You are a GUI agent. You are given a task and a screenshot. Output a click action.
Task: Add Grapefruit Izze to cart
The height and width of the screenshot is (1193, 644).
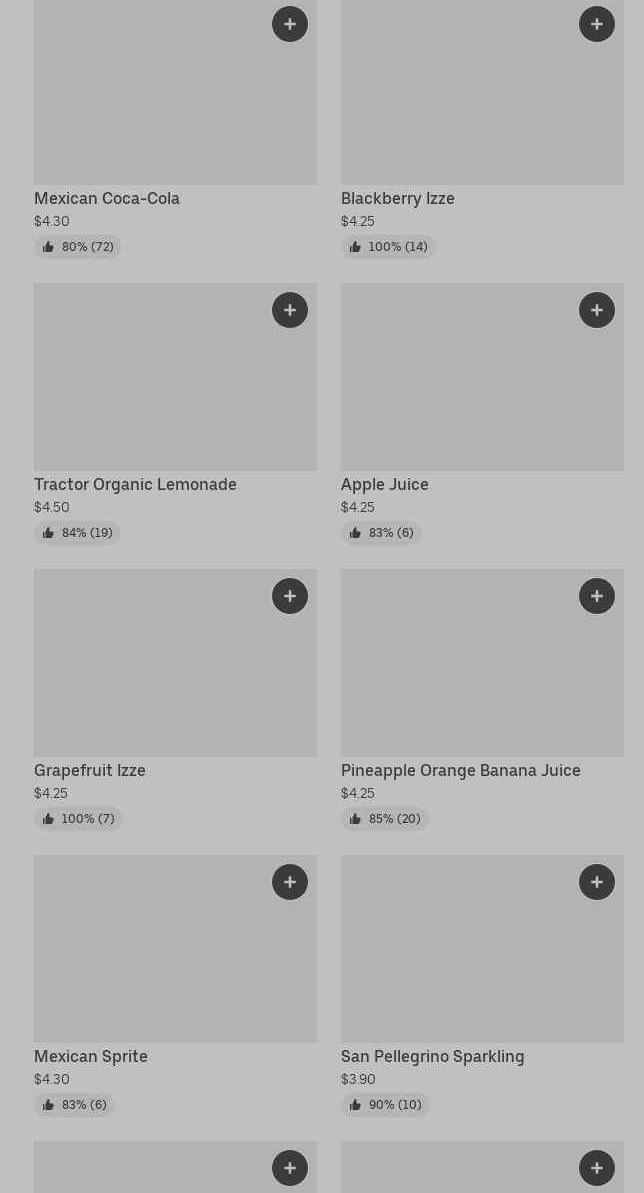290,596
